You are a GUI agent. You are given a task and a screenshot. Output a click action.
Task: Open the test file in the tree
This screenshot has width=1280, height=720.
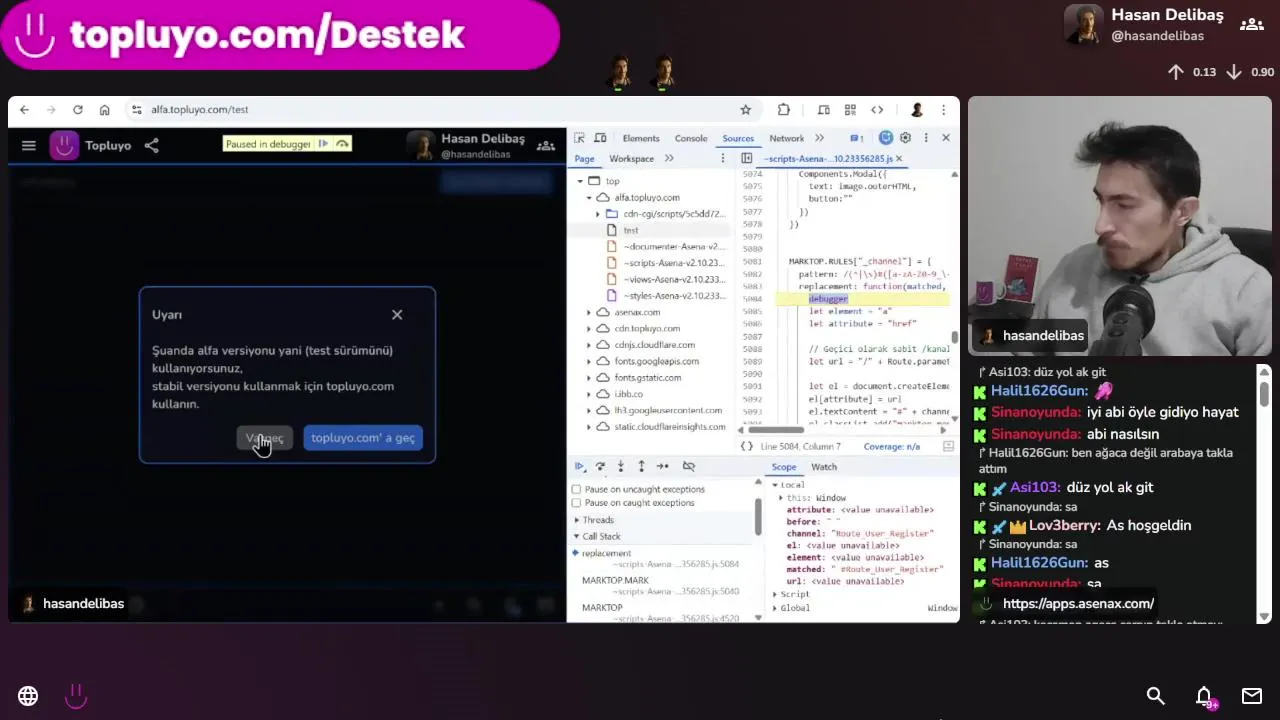[x=631, y=230]
